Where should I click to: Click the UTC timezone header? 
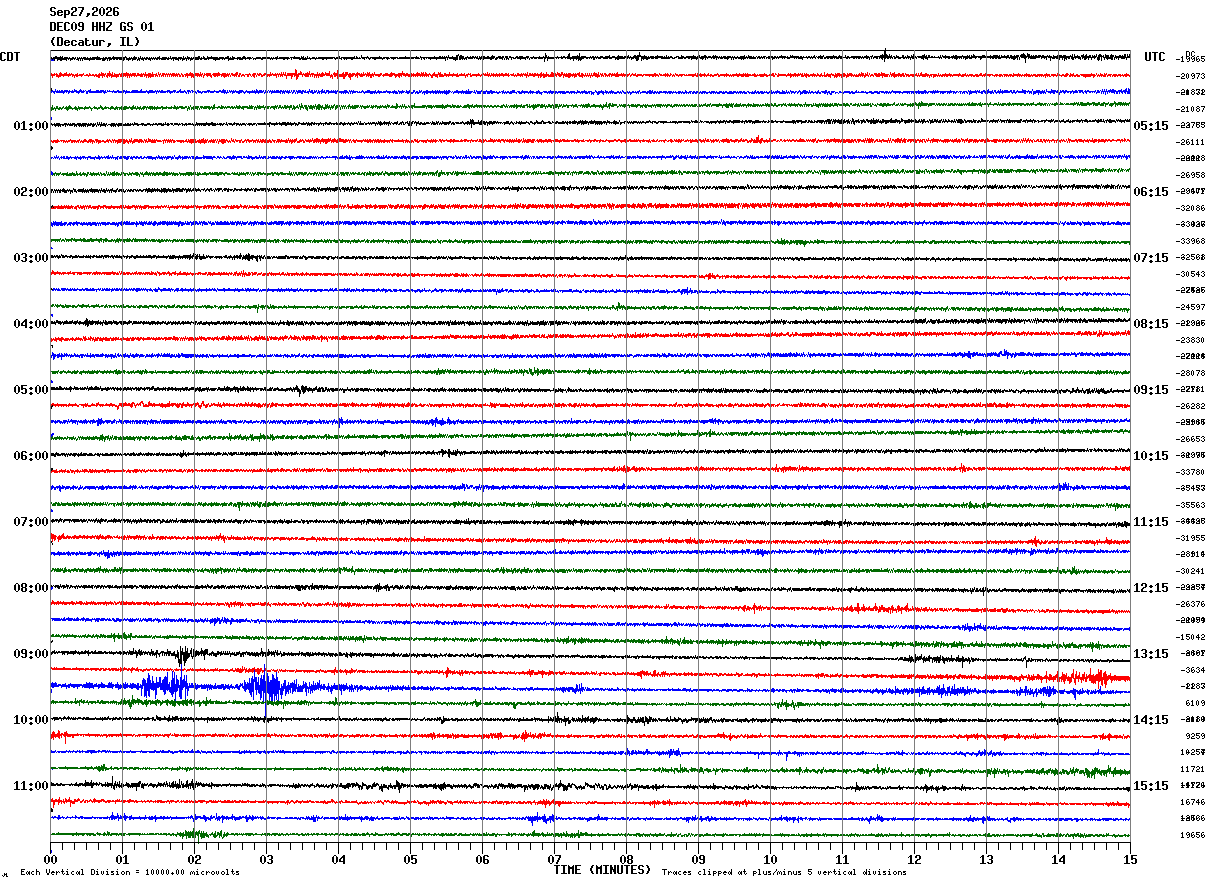tap(1155, 57)
